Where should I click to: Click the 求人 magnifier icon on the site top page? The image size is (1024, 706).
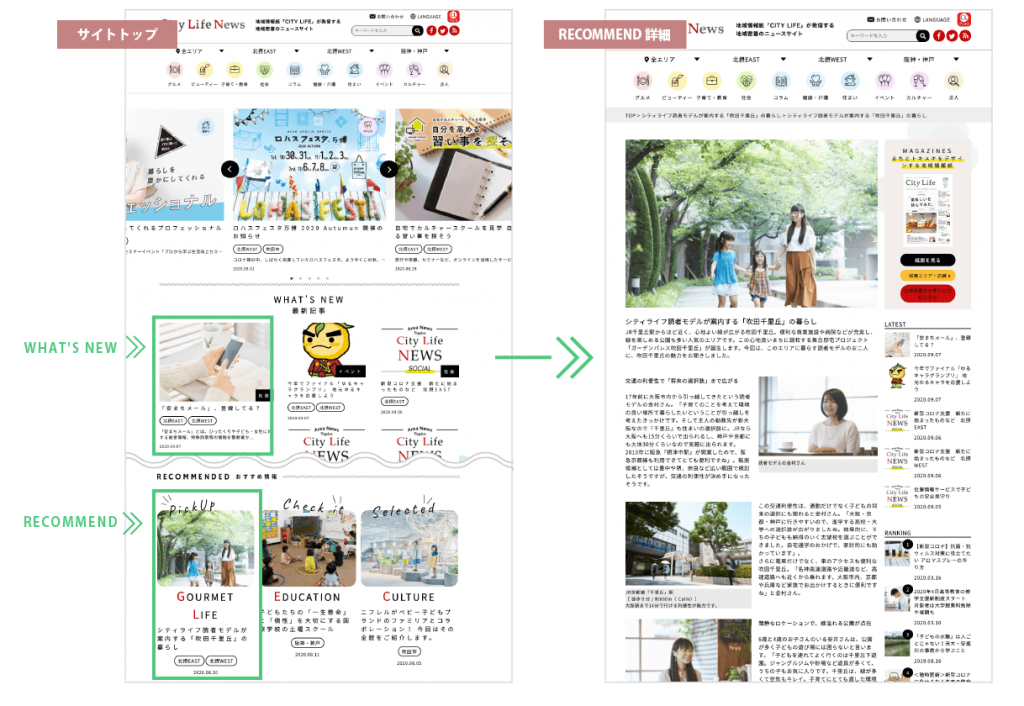444,70
